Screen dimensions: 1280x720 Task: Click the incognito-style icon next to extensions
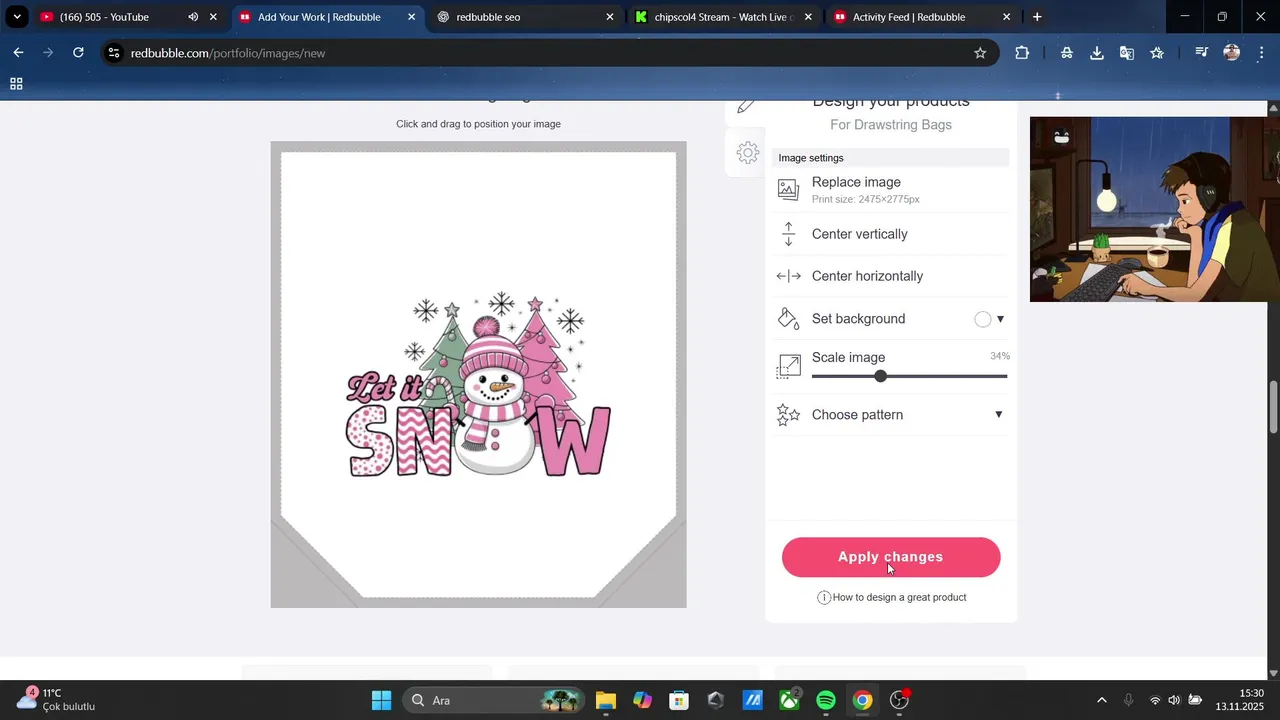pos(1067,53)
